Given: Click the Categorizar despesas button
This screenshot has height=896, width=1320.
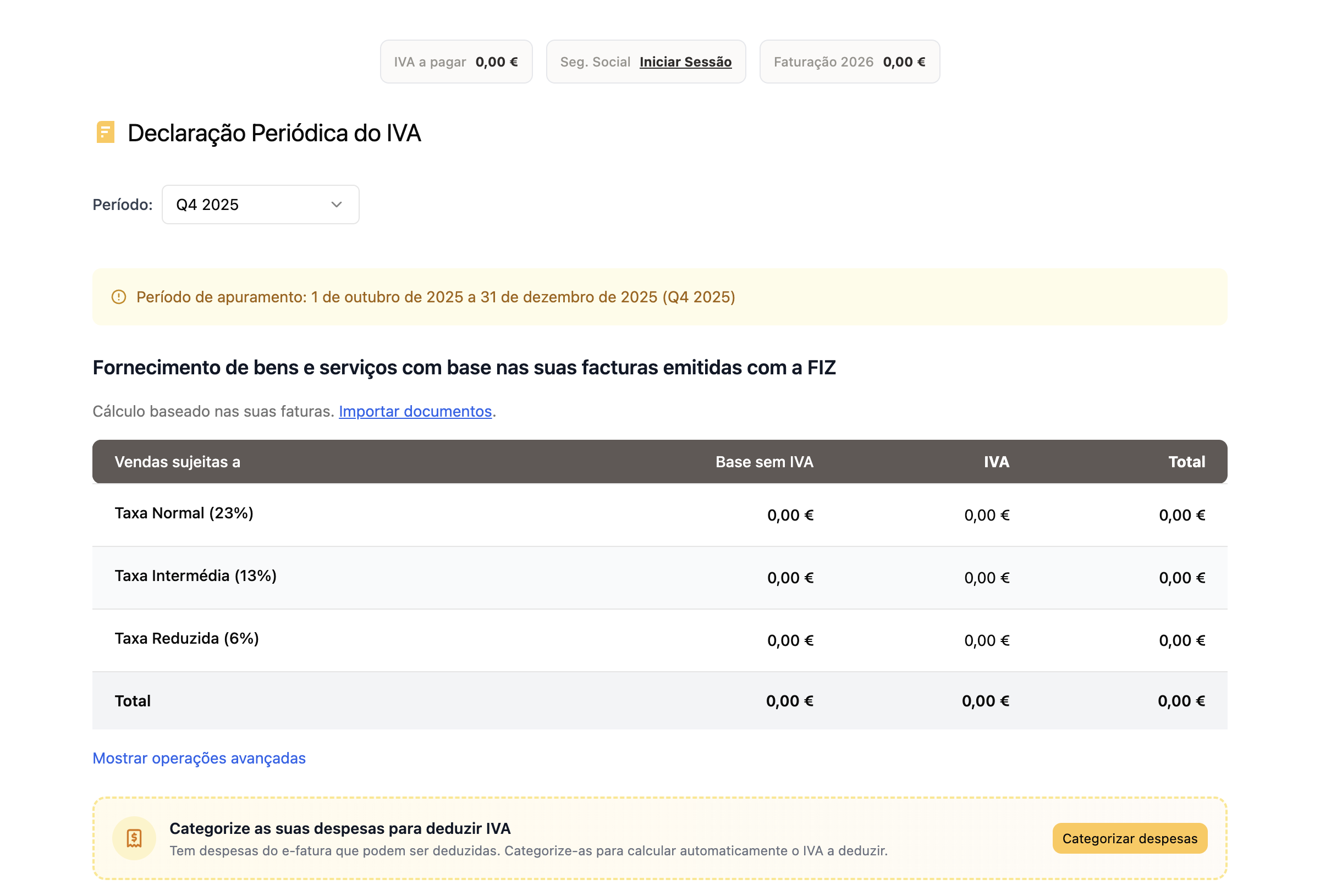Looking at the screenshot, I should (1130, 838).
